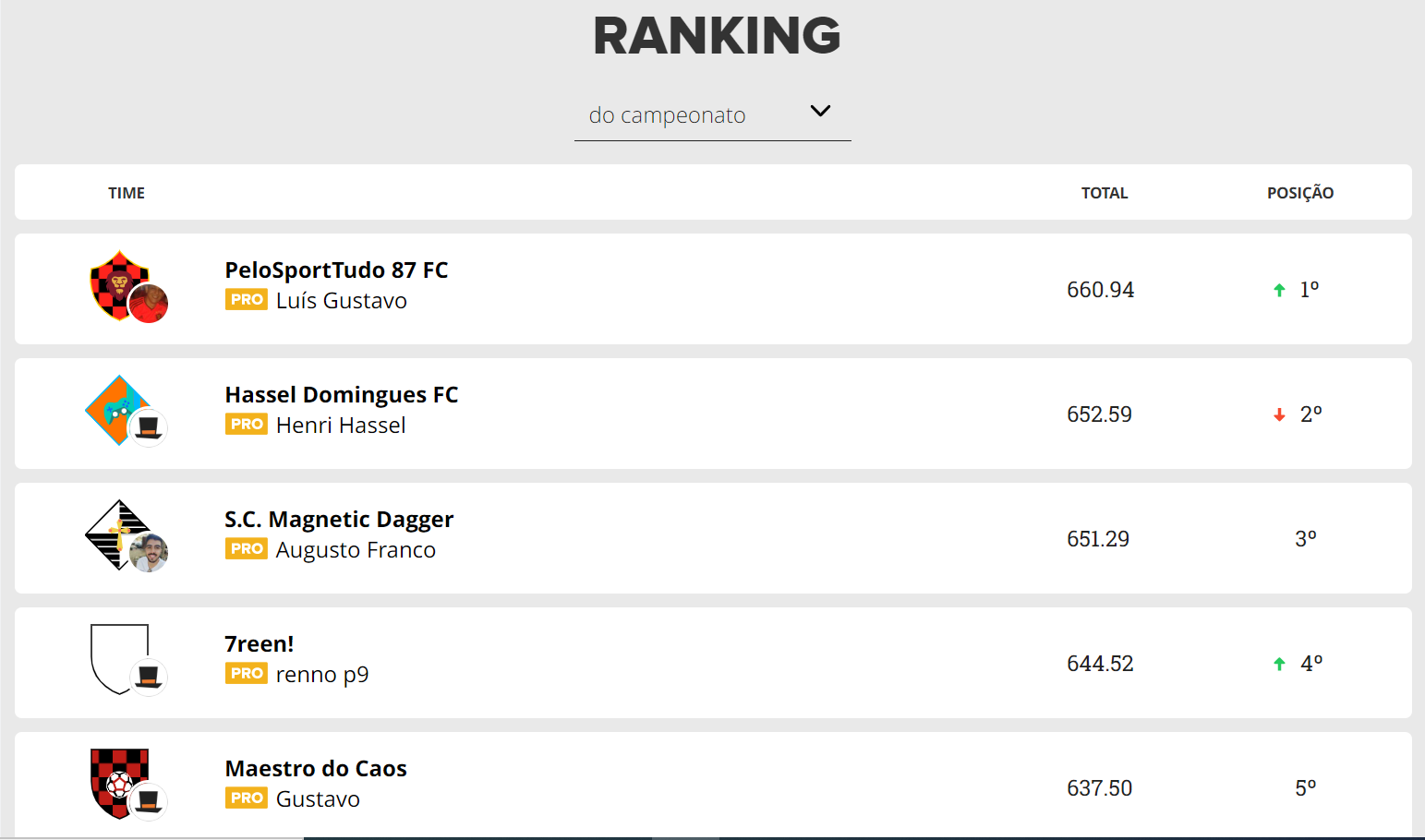Image resolution: width=1425 pixels, height=840 pixels.
Task: Sort by the TOTAL column header
Action: point(1105,193)
